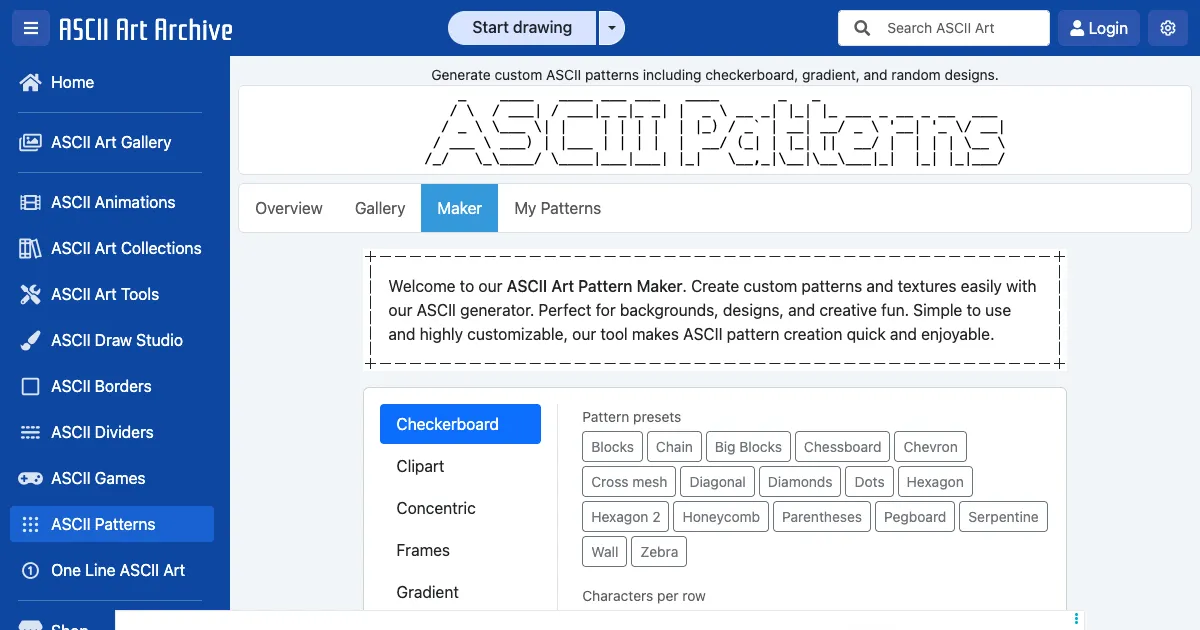Open the My Patterns tab
The height and width of the screenshot is (630, 1200).
(x=557, y=208)
